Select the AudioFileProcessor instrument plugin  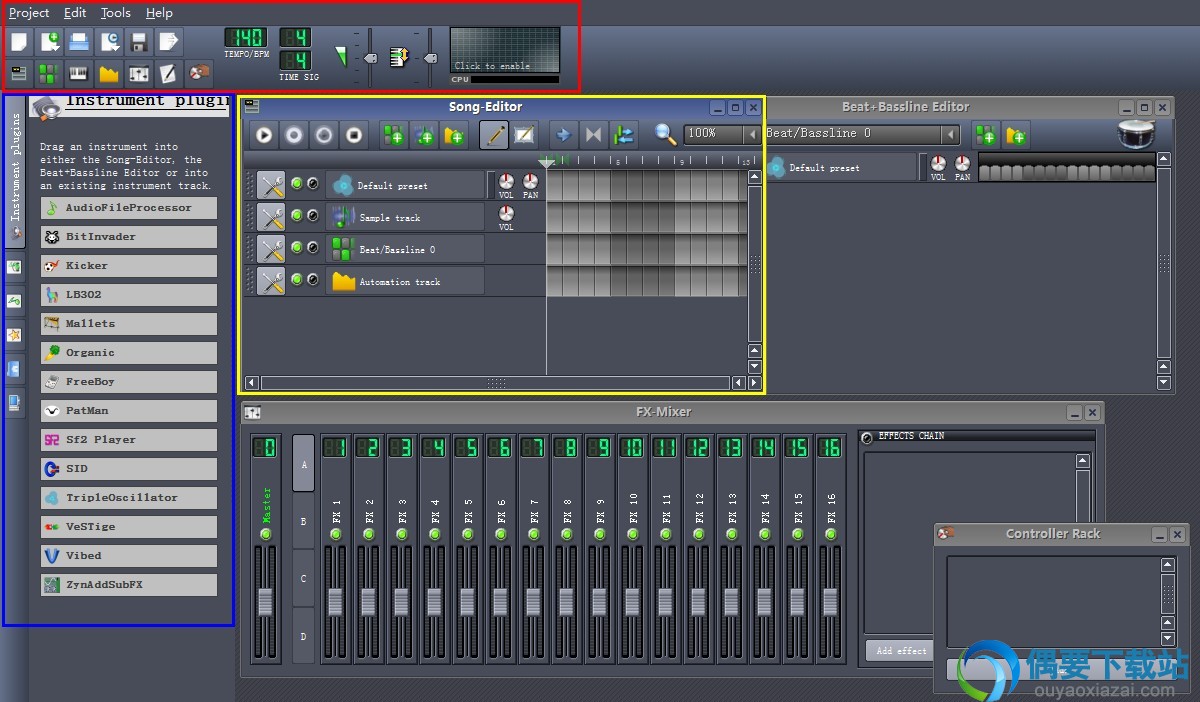[129, 208]
